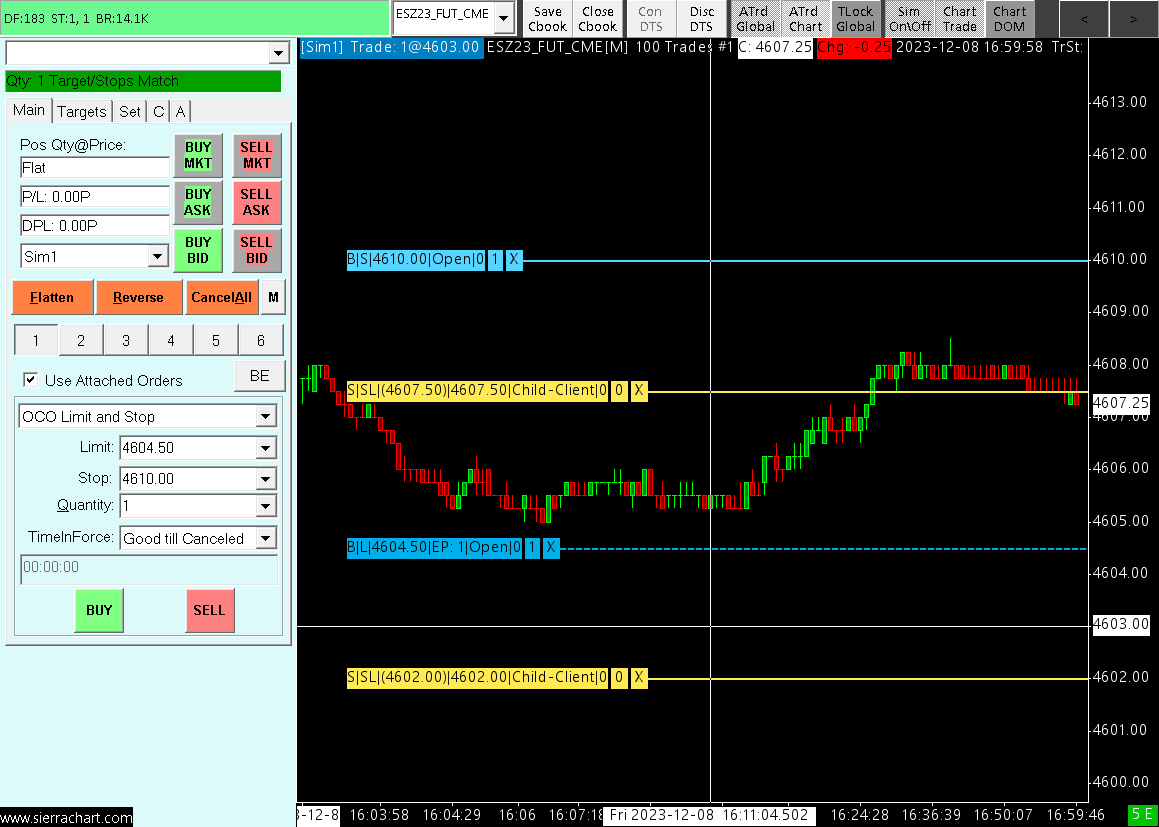Uncheck Use Attached Orders checkbox

pos(30,380)
